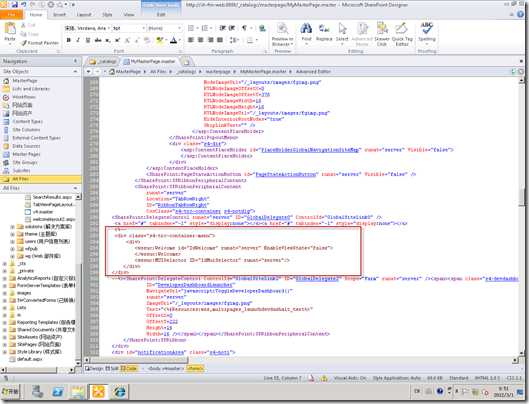Click the numbering list icon
The width and height of the screenshot is (529, 404).
205,28
